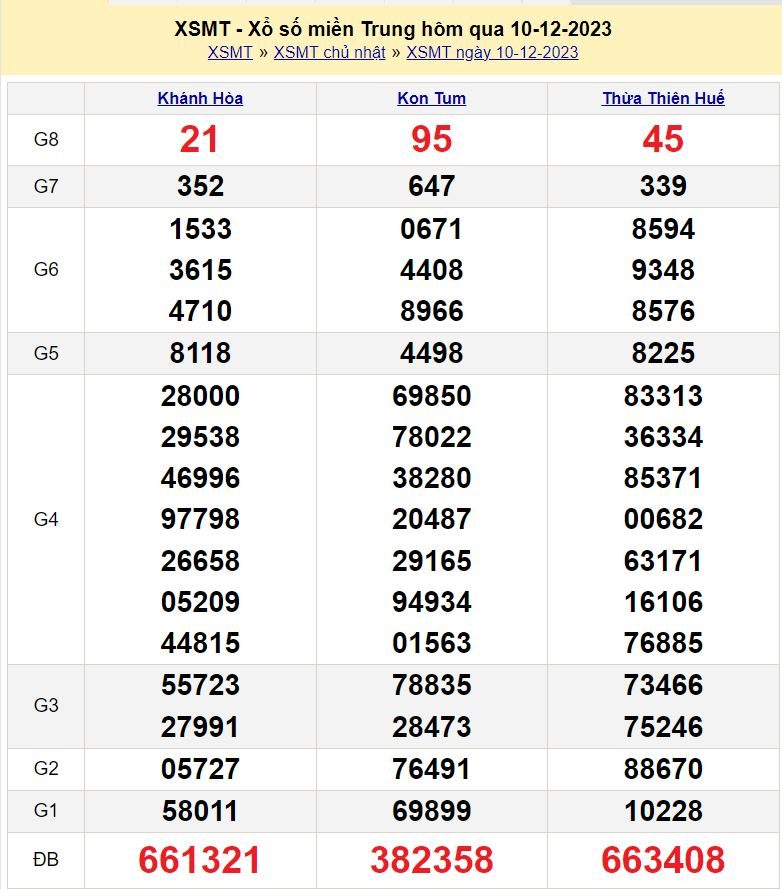Open the Khánh Hòa province link
This screenshot has height=889, width=782.
(200, 98)
